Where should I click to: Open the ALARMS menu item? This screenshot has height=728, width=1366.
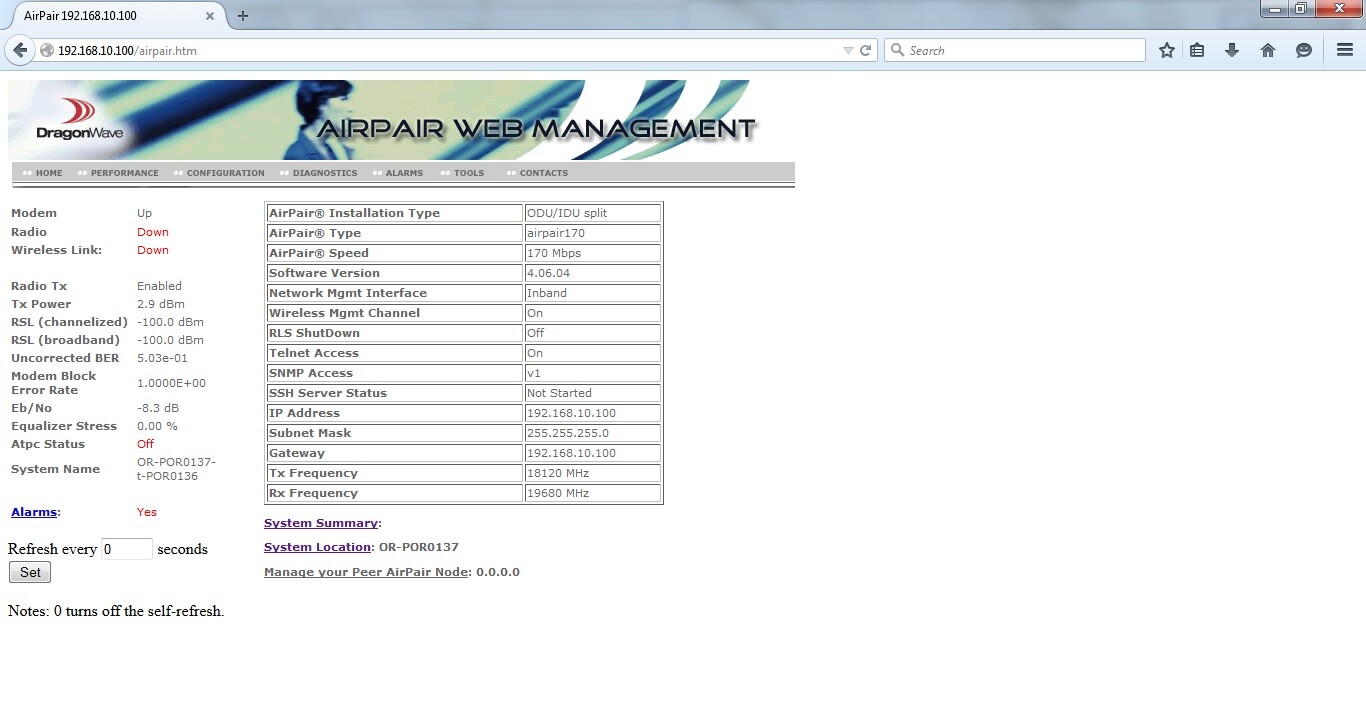coord(404,173)
